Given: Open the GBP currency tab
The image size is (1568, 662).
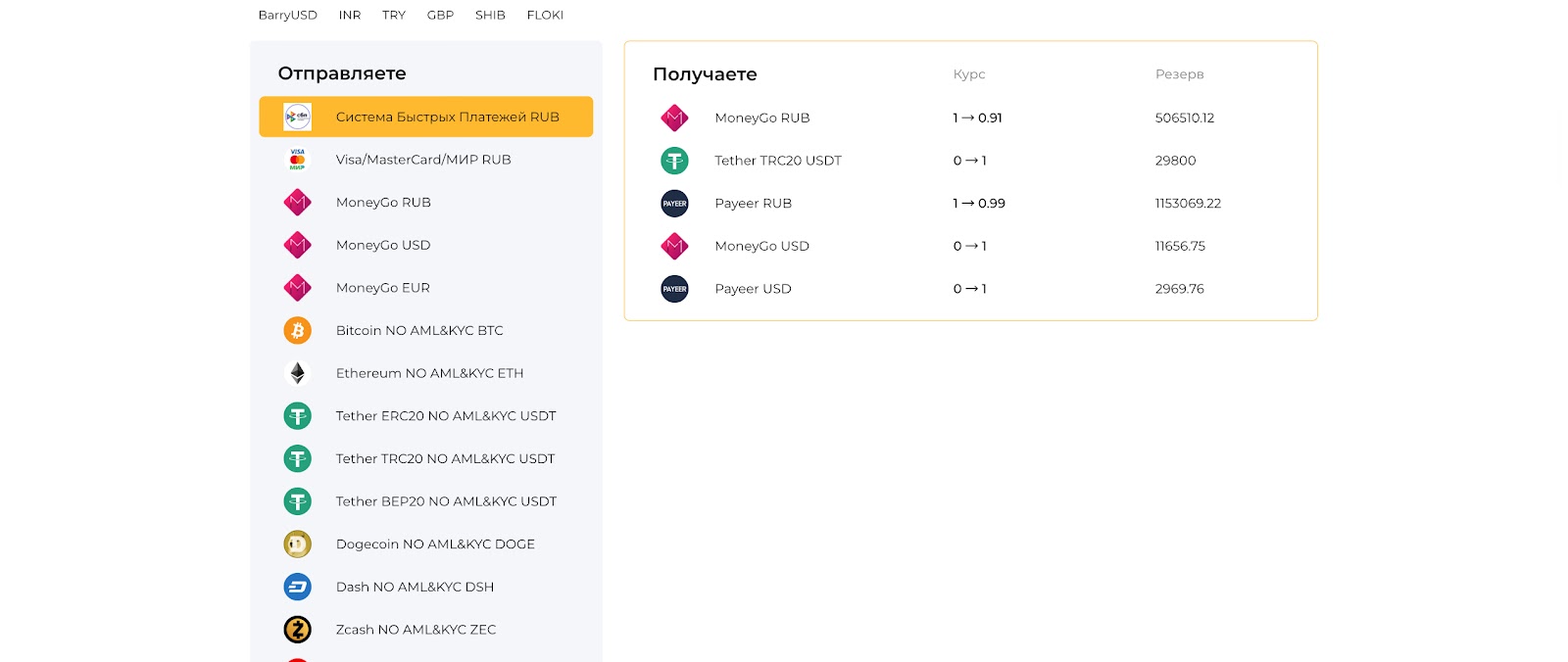Looking at the screenshot, I should (440, 15).
